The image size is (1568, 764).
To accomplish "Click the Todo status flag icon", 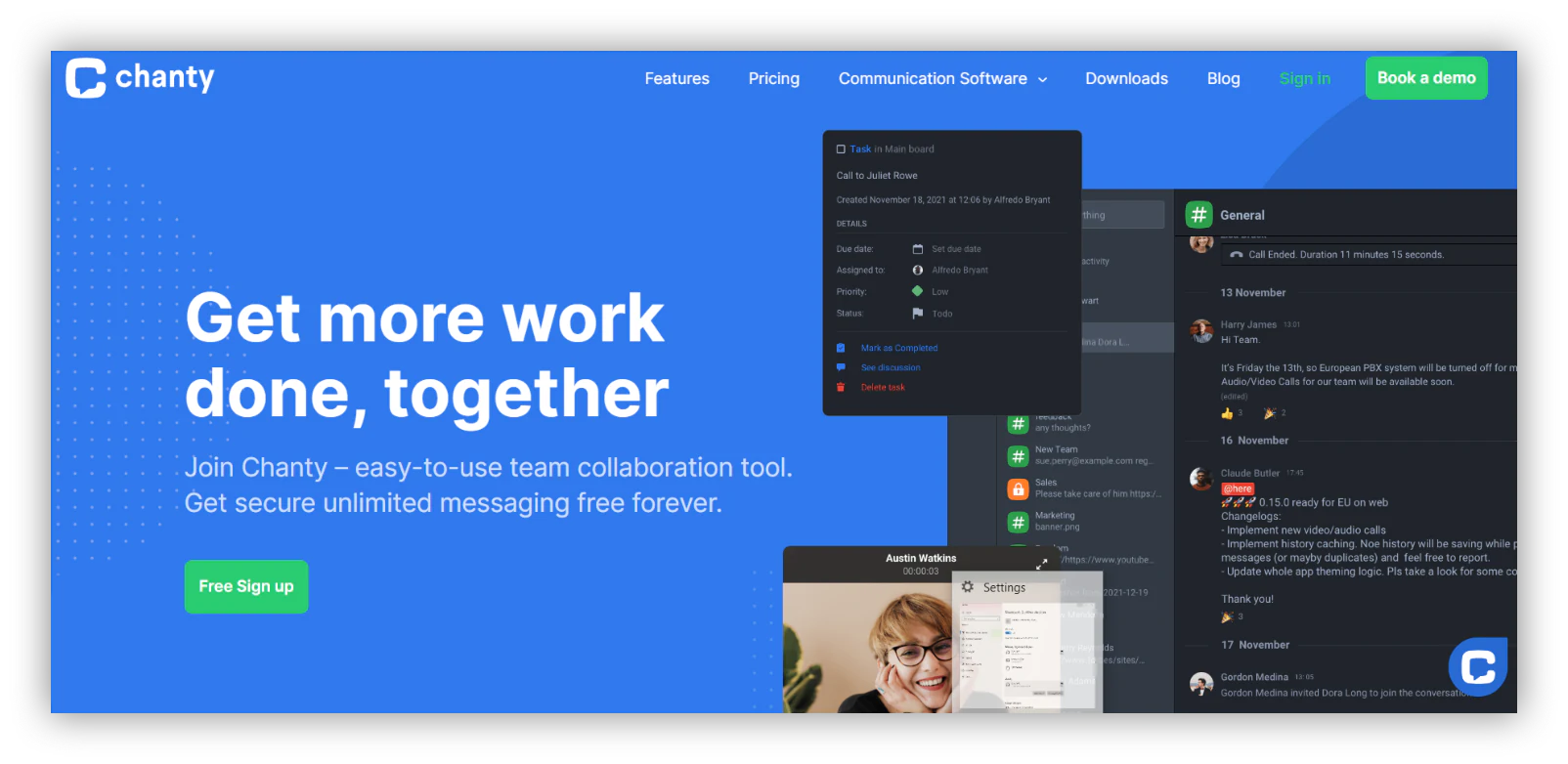I will (918, 314).
